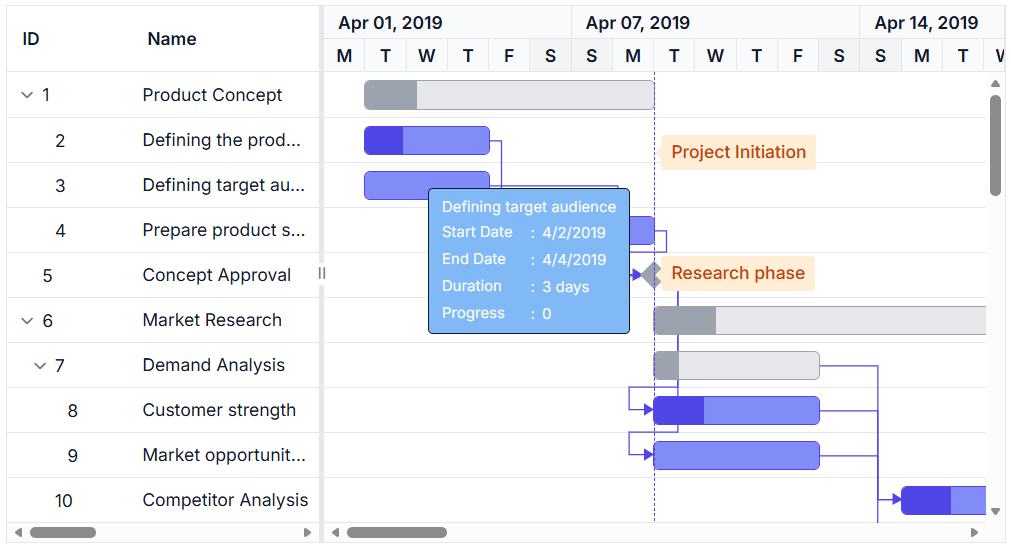
Task: Sort by the ID column header
Action: pos(31,39)
